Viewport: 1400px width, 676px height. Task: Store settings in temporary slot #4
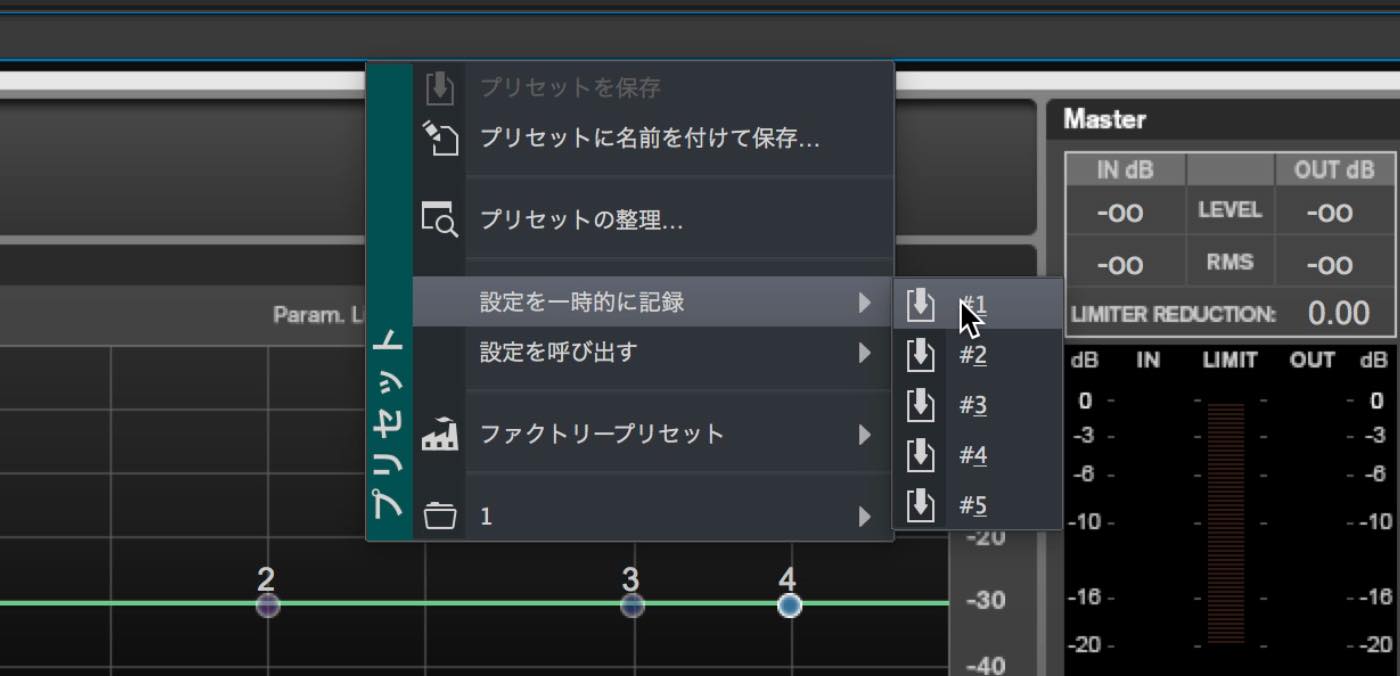[977, 455]
